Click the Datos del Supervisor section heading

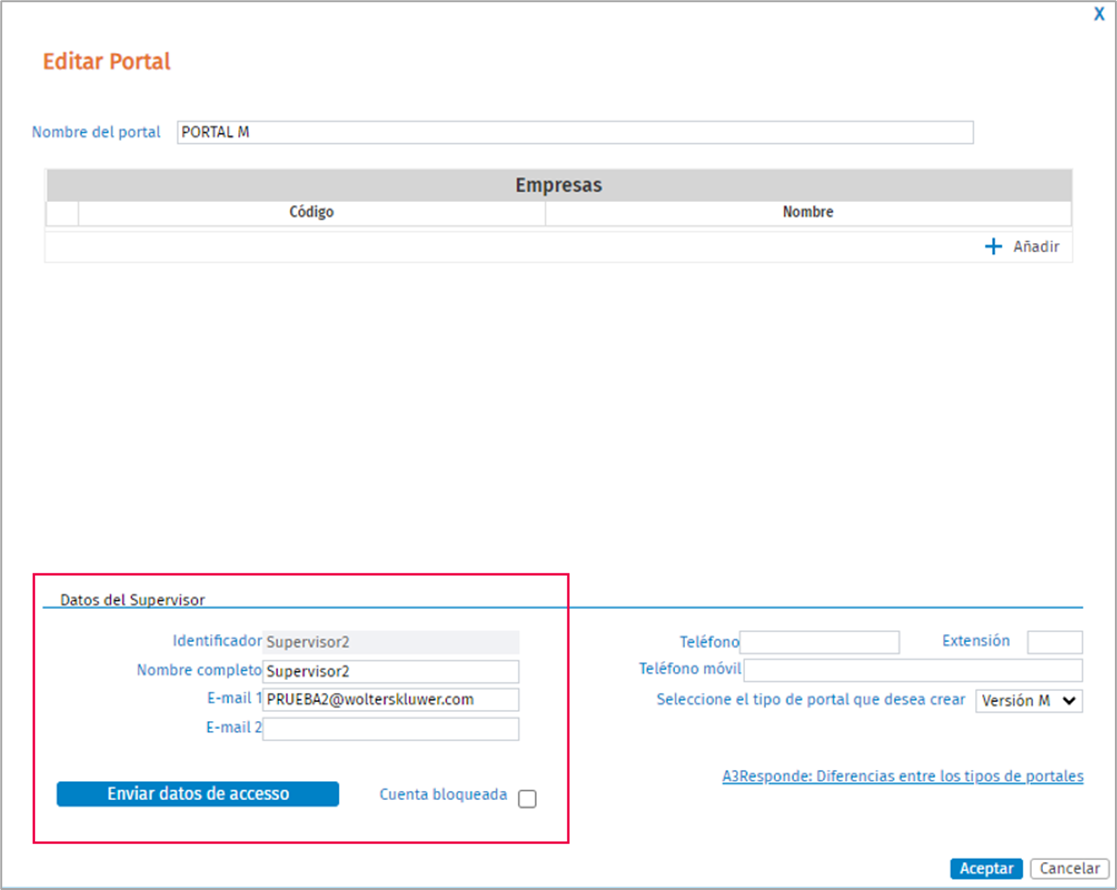pos(133,600)
